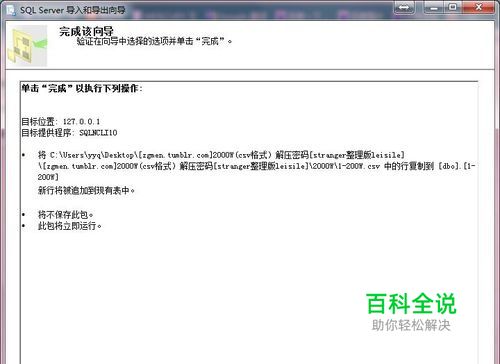500x364 pixels.
Task: Click the bullet "此包将立即运行。"
Action: coord(70,226)
